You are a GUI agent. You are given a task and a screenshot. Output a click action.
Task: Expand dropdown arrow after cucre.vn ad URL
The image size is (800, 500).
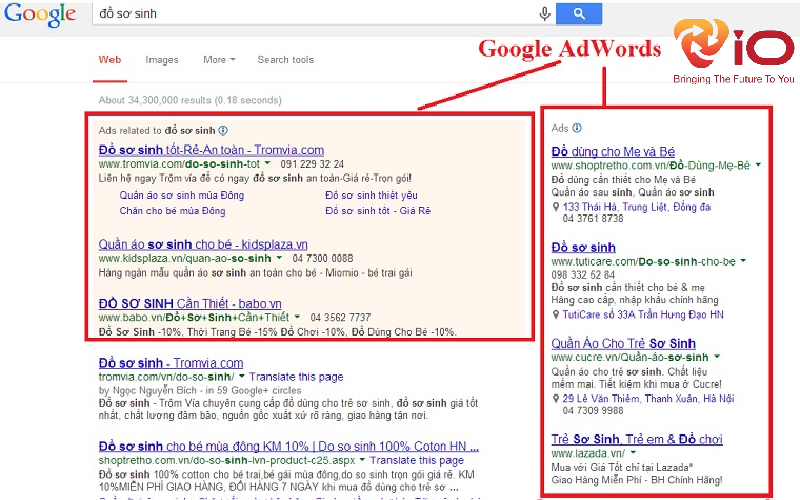tap(717, 357)
